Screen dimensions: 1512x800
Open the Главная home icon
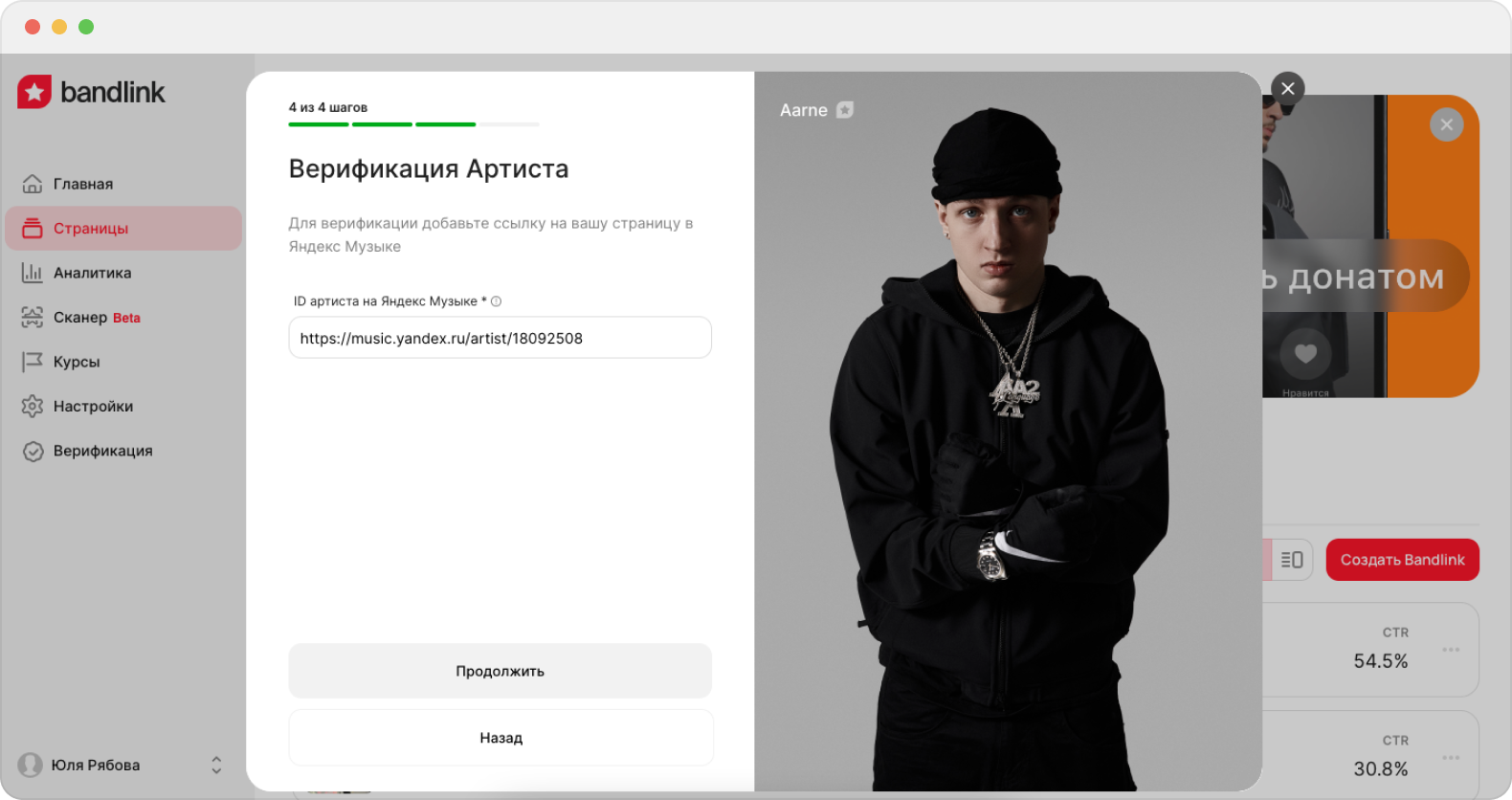point(33,184)
